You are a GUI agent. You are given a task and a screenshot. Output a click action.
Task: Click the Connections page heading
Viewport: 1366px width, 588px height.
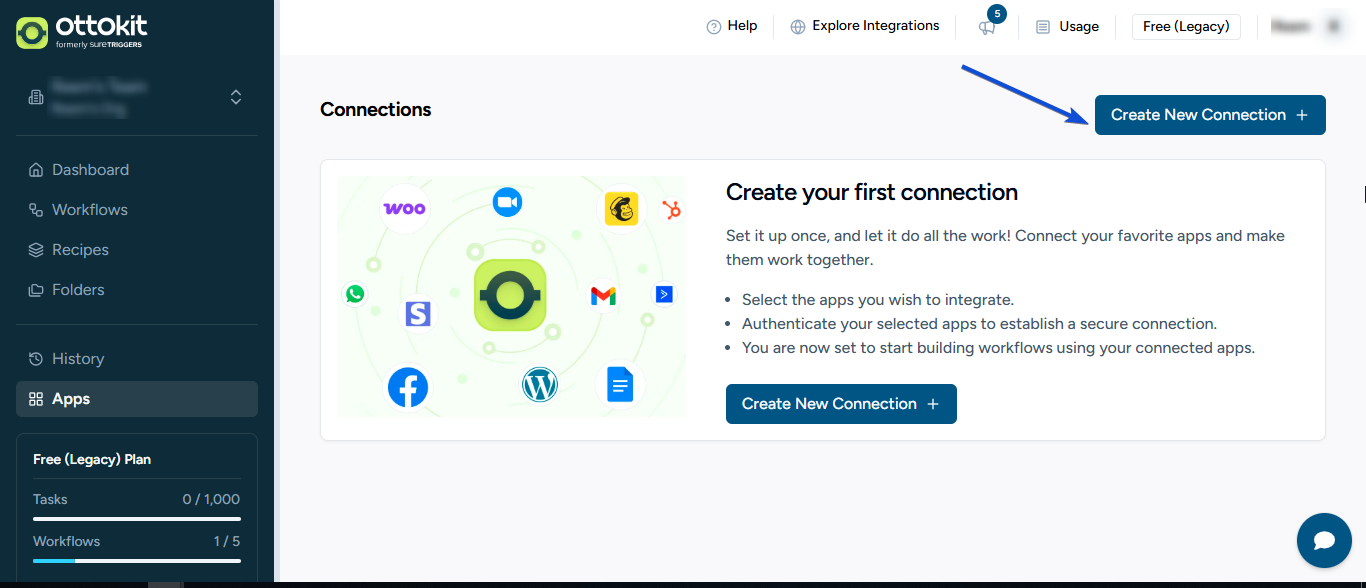376,110
